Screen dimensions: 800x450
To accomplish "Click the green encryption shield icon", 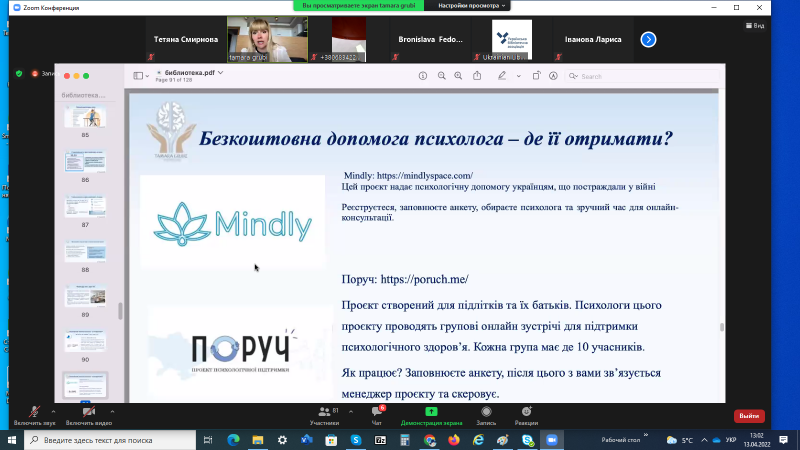I will 19,74.
